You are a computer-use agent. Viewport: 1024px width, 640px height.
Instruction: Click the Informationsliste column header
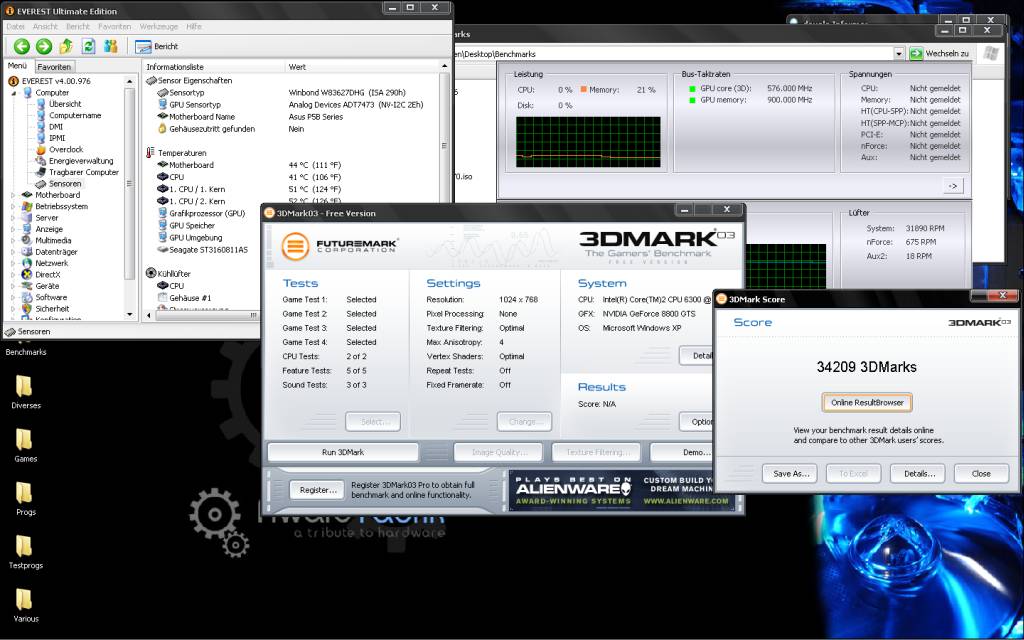[x=214, y=67]
